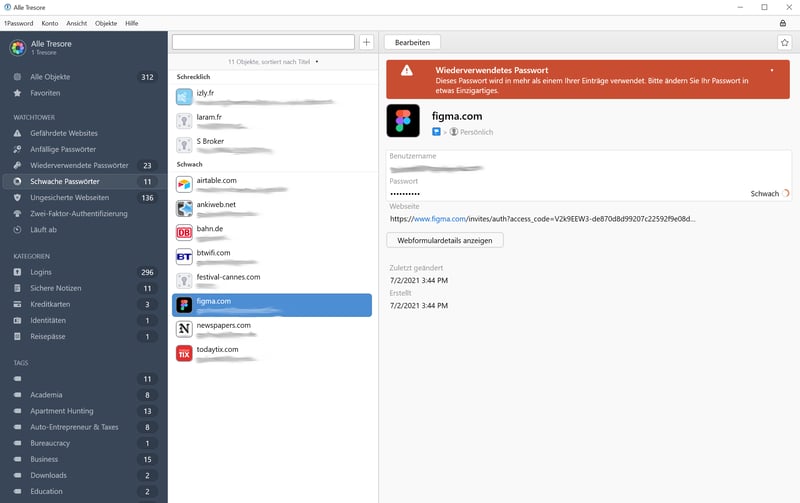Select Wiederverwendete Passwörter in Watchtower
This screenshot has width=800, height=503.
tap(79, 165)
